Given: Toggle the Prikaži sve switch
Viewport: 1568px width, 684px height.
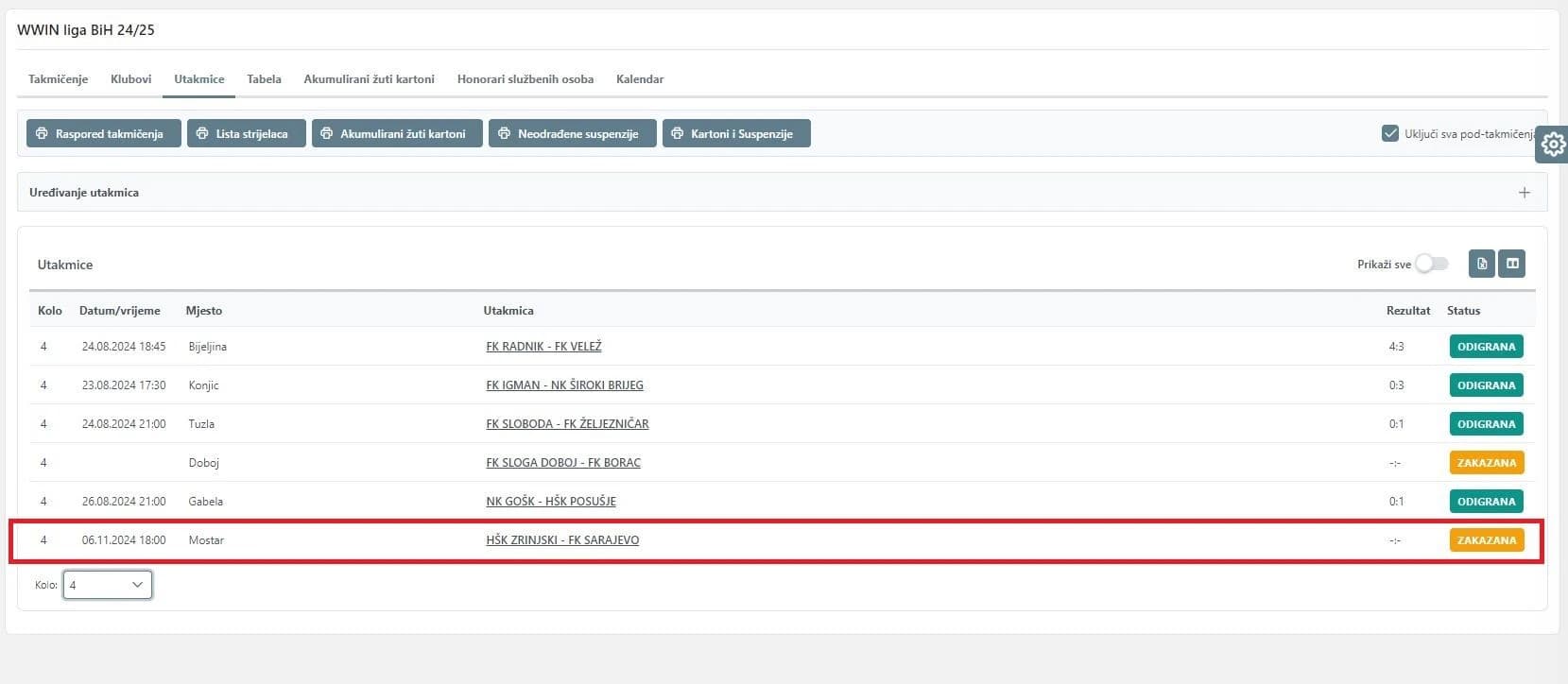Looking at the screenshot, I should (1432, 264).
